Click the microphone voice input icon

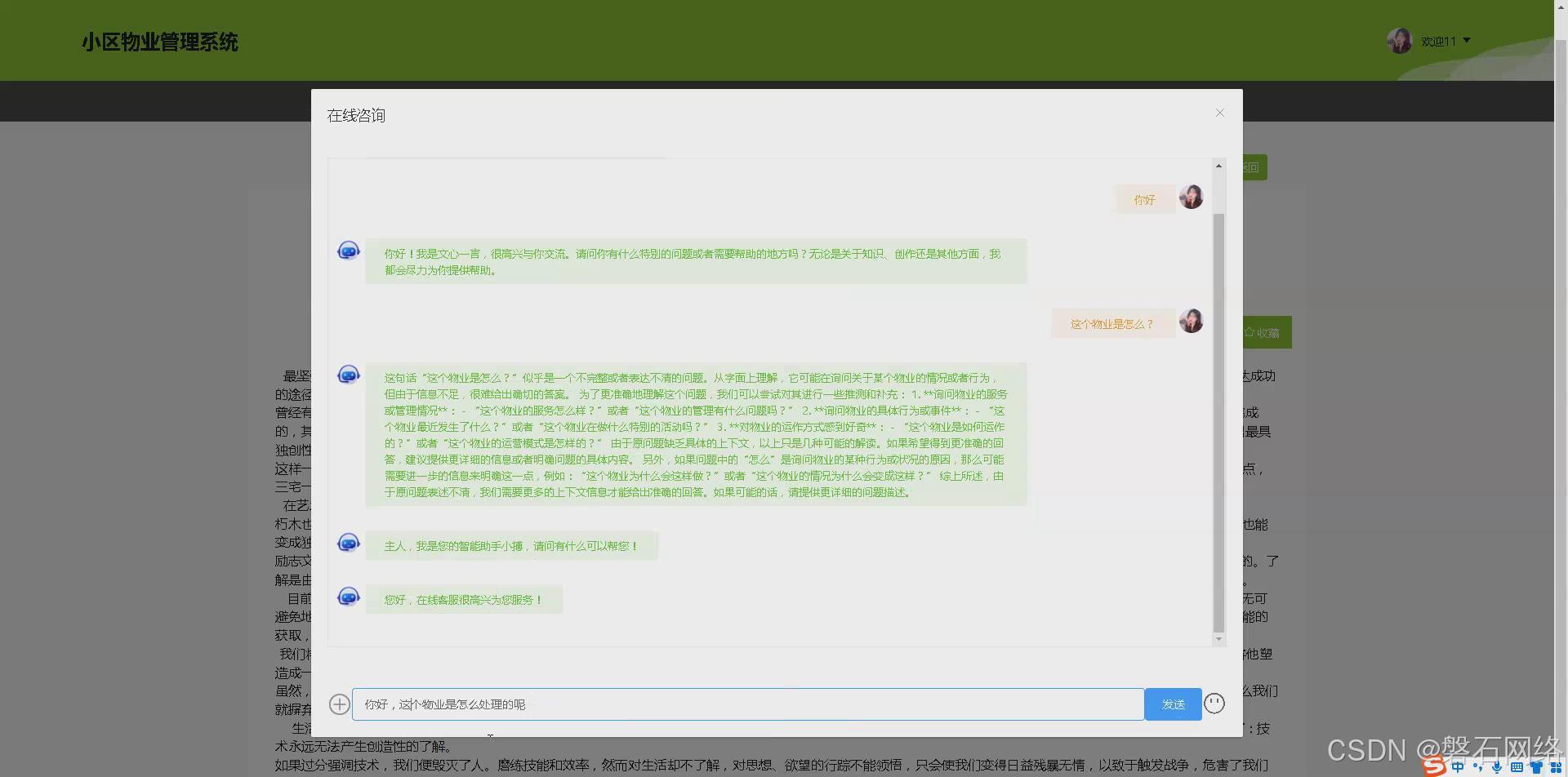[1496, 767]
